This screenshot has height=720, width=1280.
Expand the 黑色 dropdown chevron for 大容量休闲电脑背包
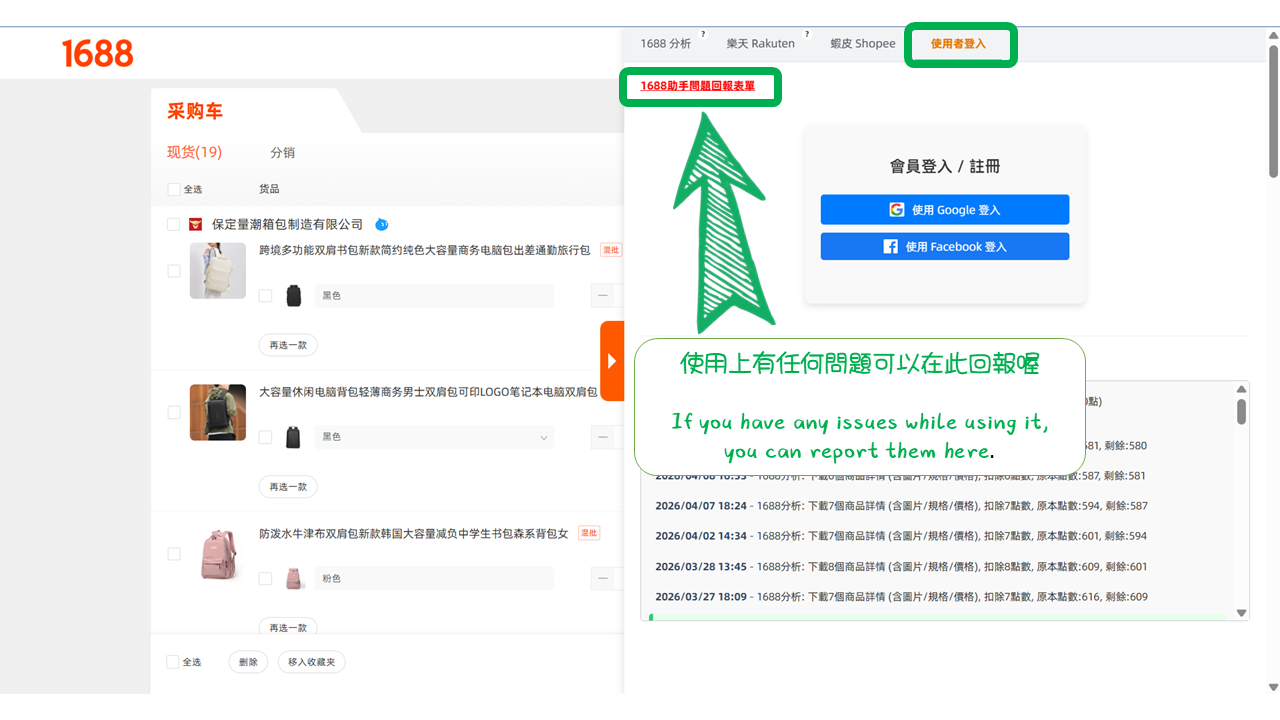(x=544, y=438)
